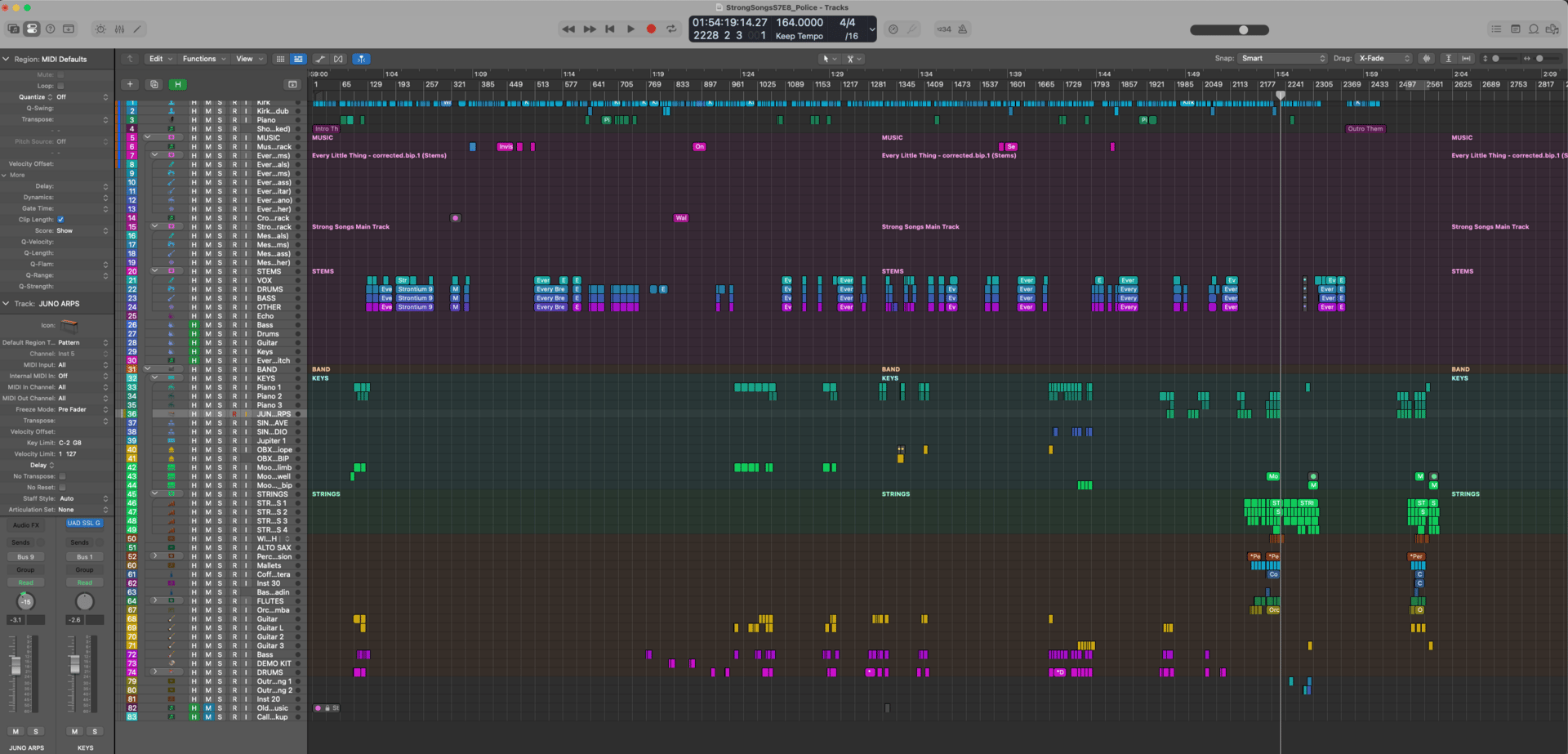Start playback with Play button
The width and height of the screenshot is (1568, 754).
coord(630,29)
